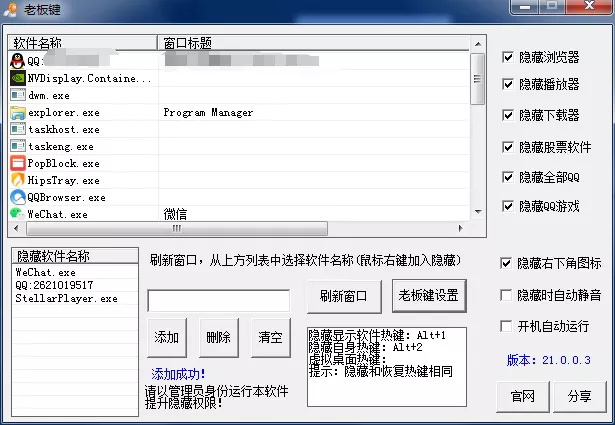615x425 pixels.
Task: Open the 官网 button
Action: tap(523, 396)
